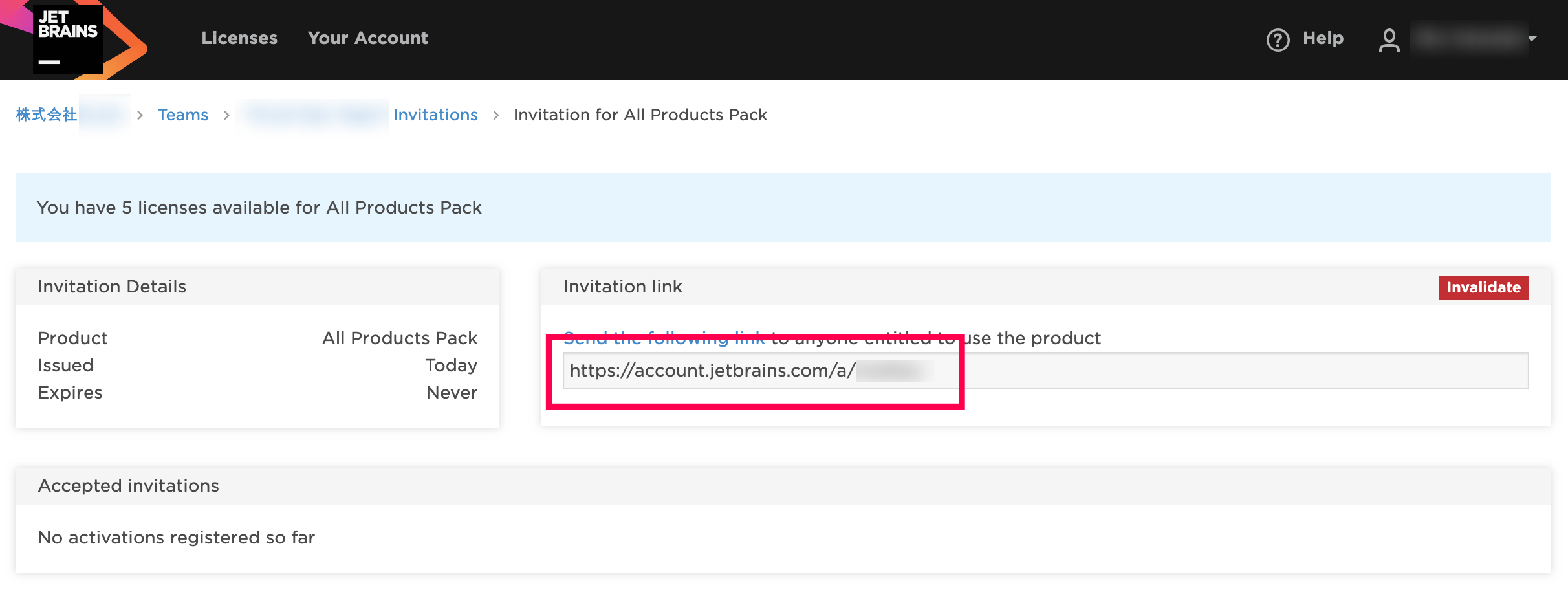Click 'Invitation for All Products Pack' breadcrumb text
The image size is (1568, 603).
640,115
